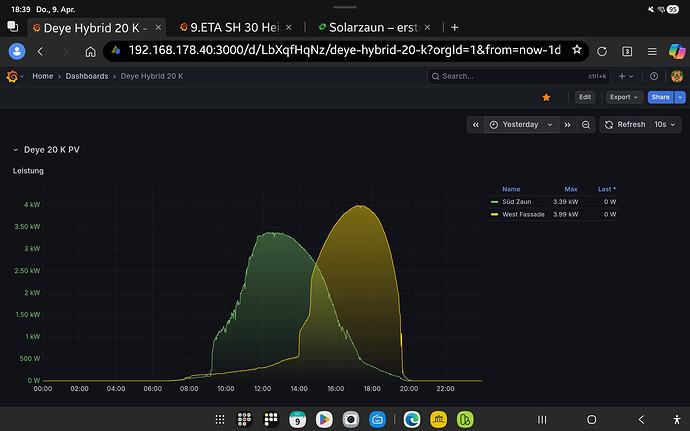The width and height of the screenshot is (690, 431).
Task: Unstar this dashboard with the orange star
Action: 545,97
